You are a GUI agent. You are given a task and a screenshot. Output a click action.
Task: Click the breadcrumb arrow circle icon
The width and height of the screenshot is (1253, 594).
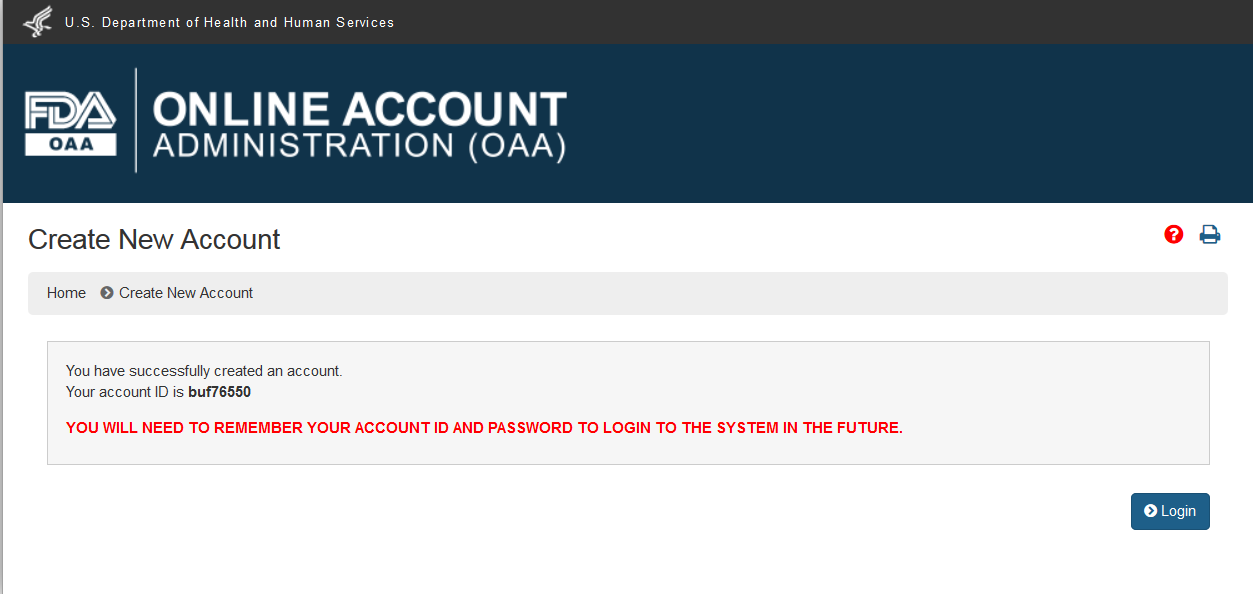[x=107, y=293]
